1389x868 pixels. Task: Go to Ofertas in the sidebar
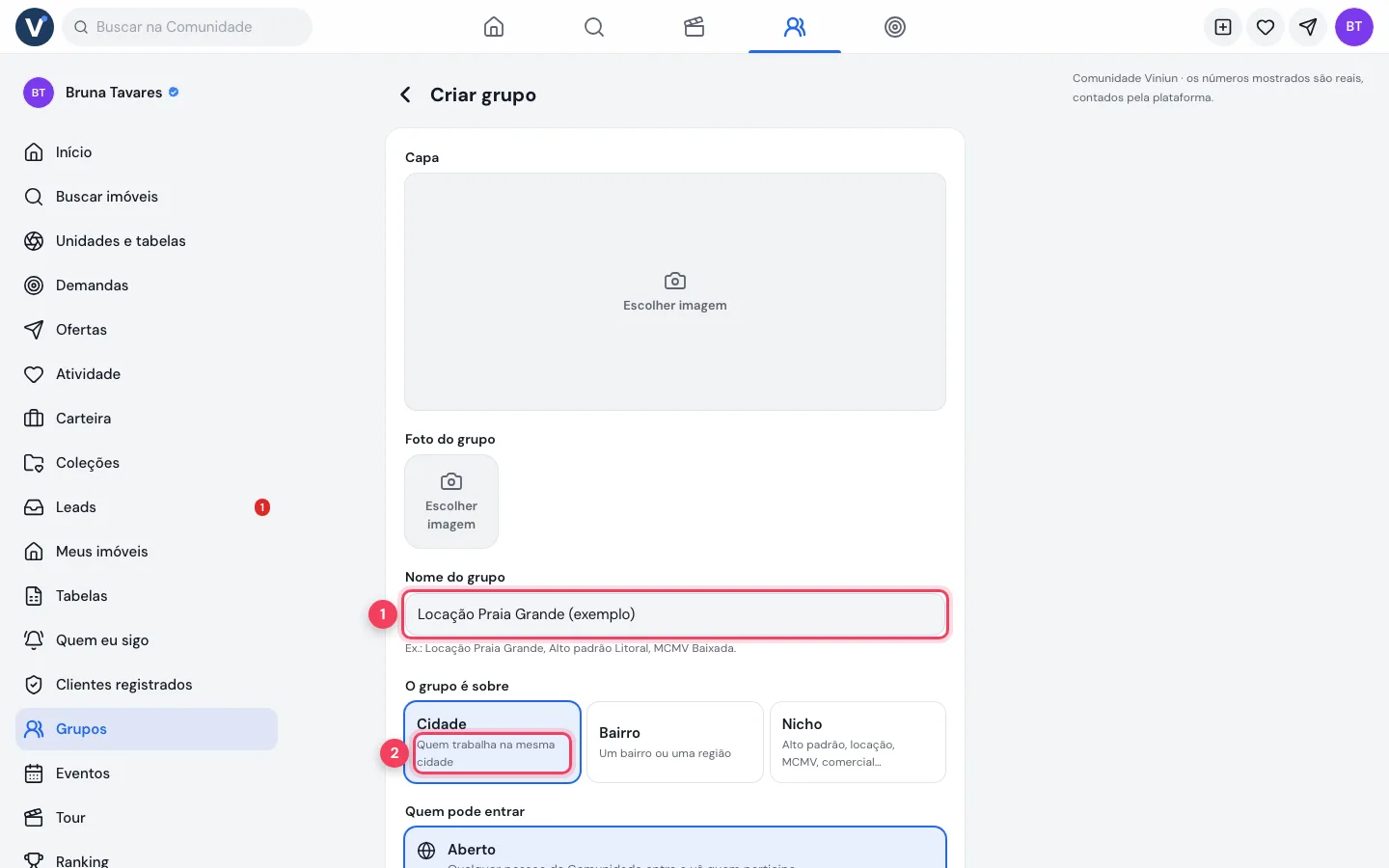tap(147, 330)
